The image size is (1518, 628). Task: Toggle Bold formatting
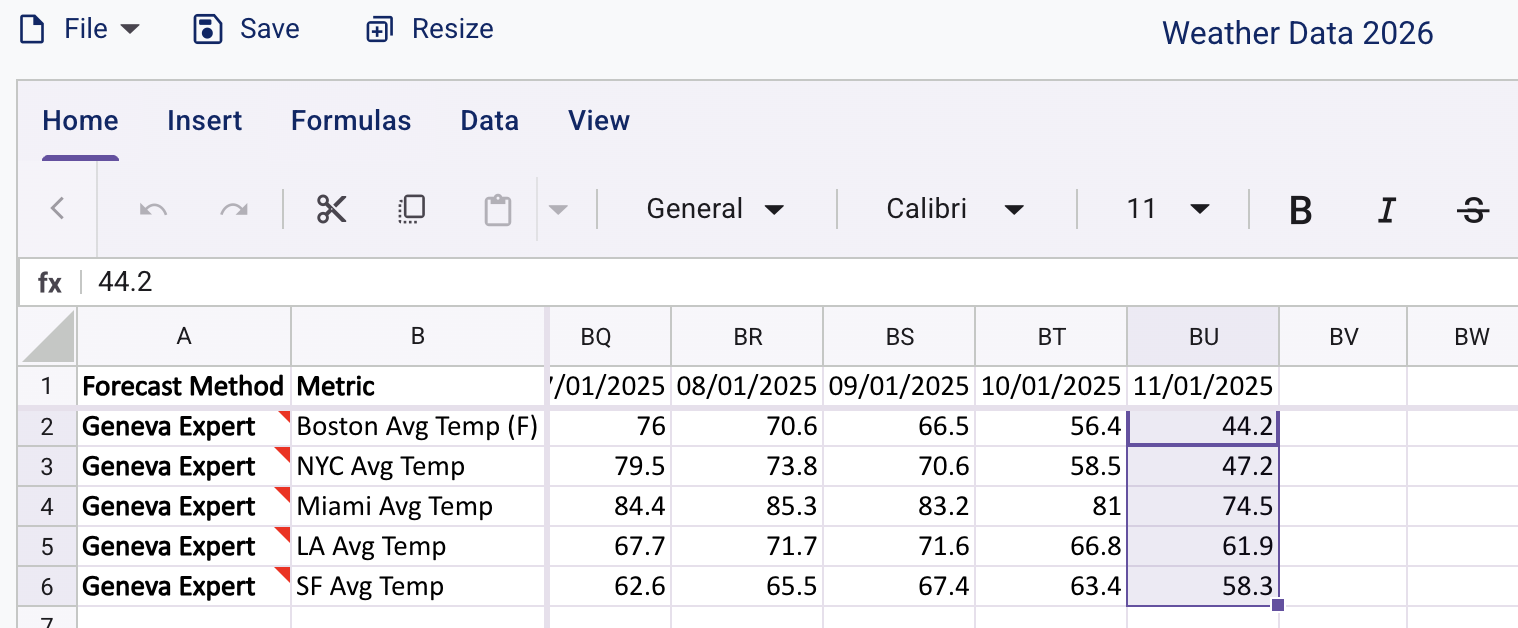pyautogui.click(x=1300, y=210)
